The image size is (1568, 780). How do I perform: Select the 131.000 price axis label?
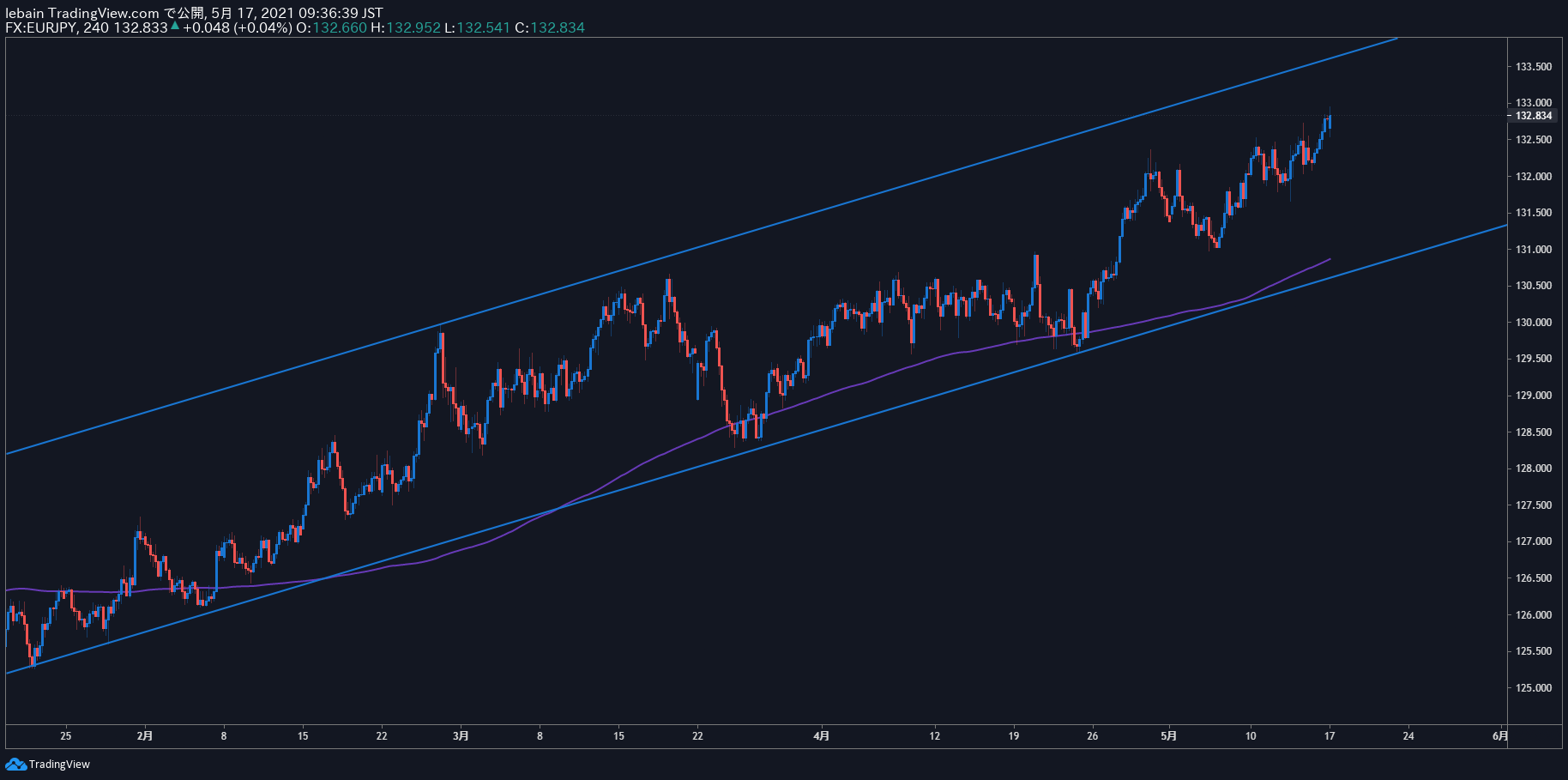point(1534,250)
